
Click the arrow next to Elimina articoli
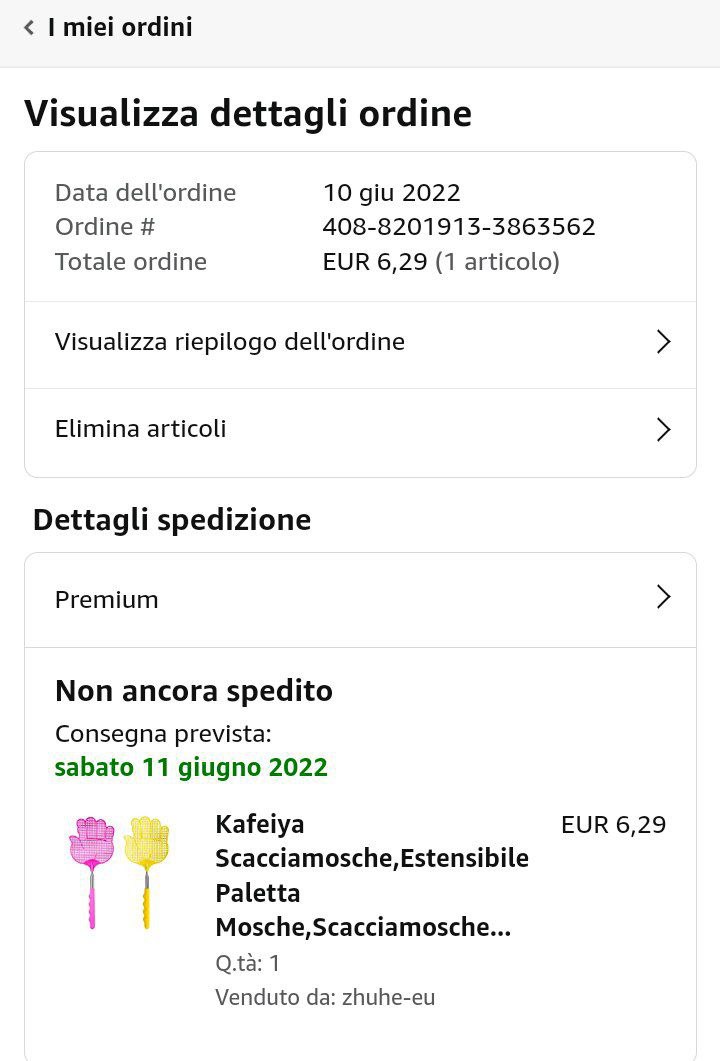click(662, 430)
